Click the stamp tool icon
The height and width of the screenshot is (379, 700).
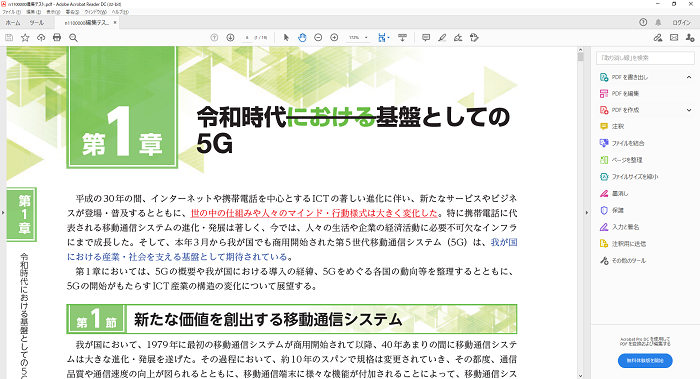pyautogui.click(x=474, y=38)
